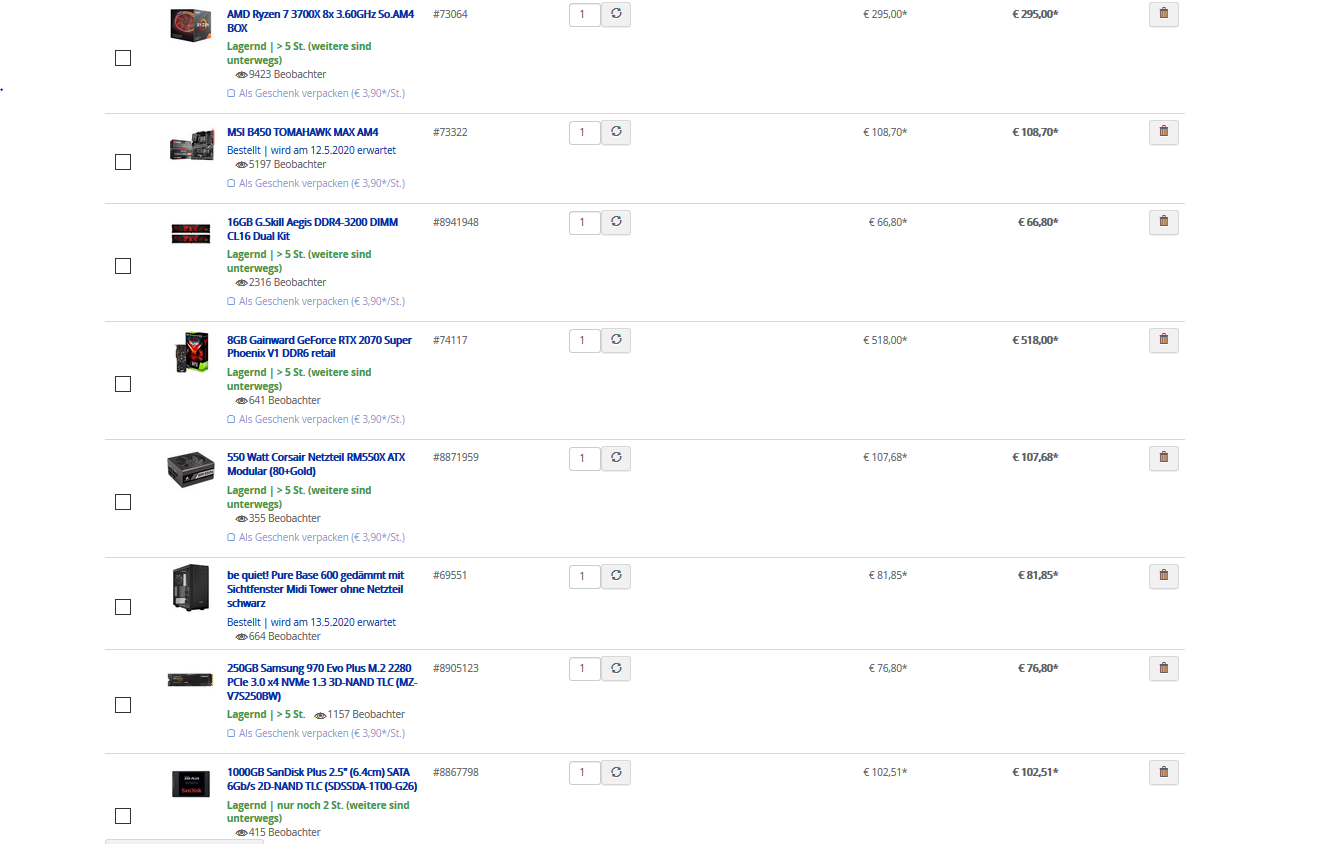Click the G.Skill Aegis RAM sticks thumbnail
The height and width of the screenshot is (844, 1319).
tap(191, 233)
